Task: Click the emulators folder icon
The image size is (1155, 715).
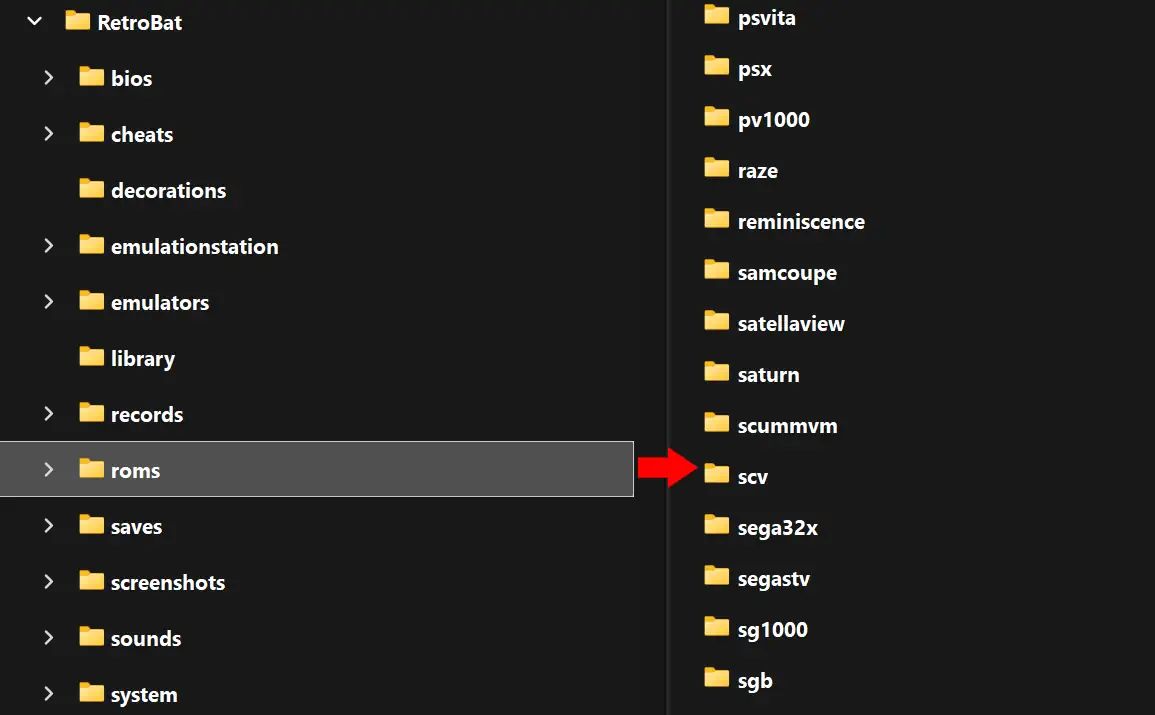Action: (x=91, y=300)
